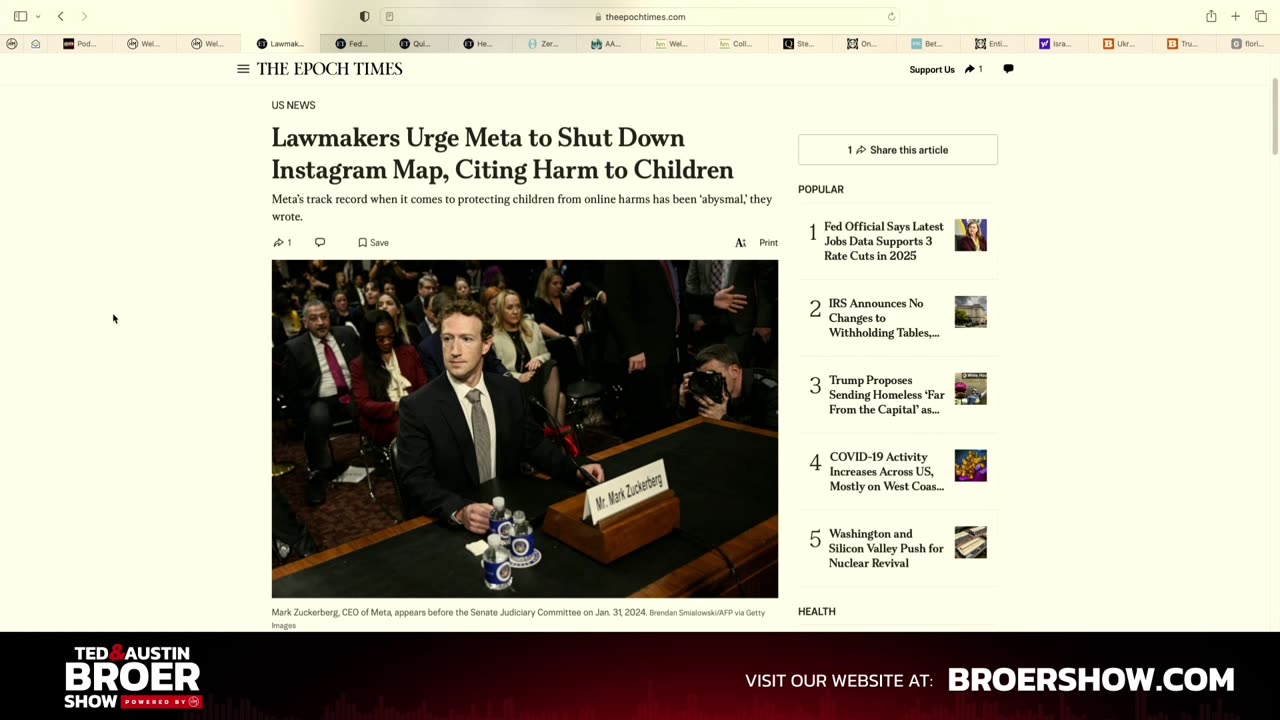
Task: Save the article with the bookmark button
Action: [373, 242]
